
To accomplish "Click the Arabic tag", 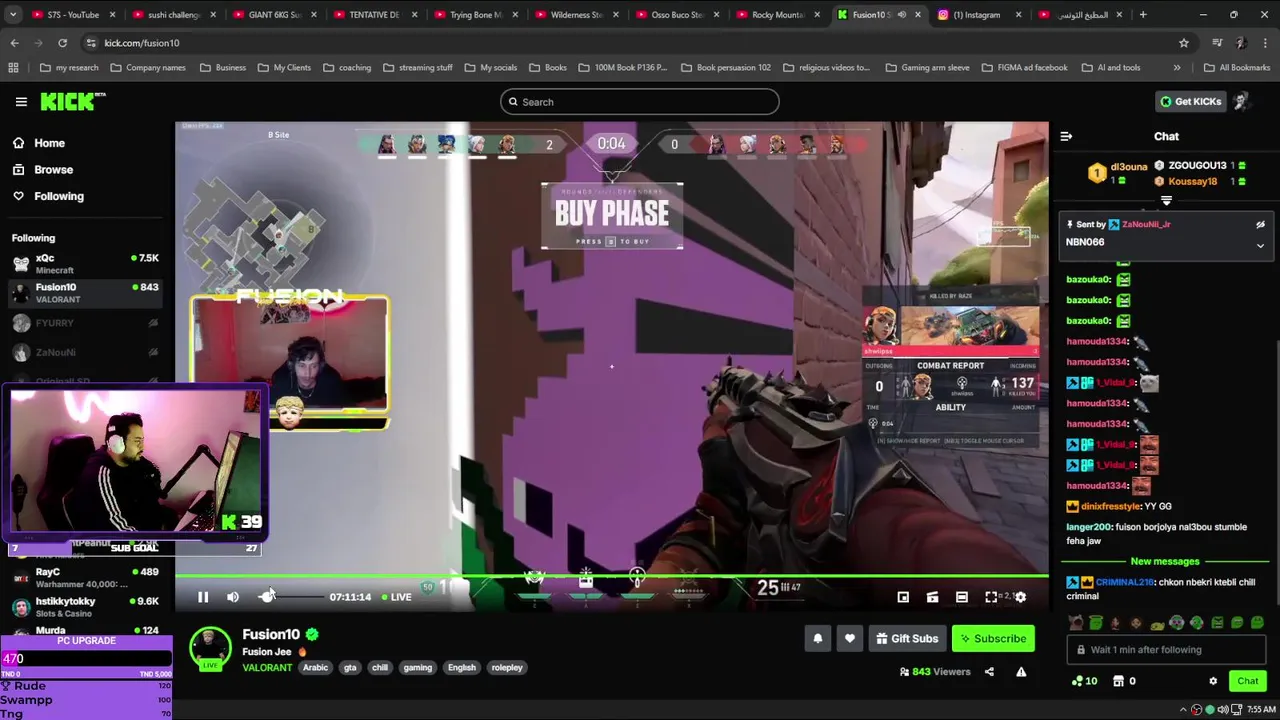I will pos(315,667).
